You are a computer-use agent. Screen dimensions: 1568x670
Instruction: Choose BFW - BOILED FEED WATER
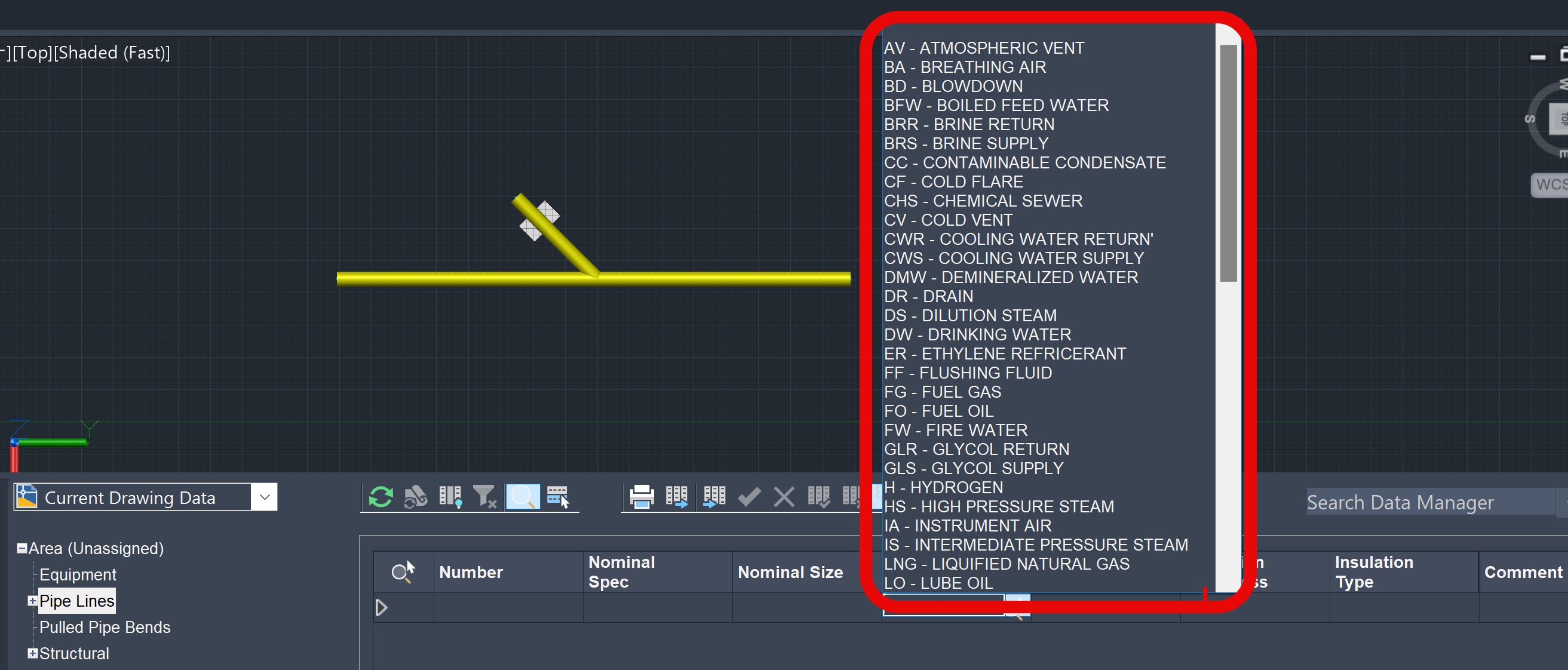pyautogui.click(x=996, y=105)
